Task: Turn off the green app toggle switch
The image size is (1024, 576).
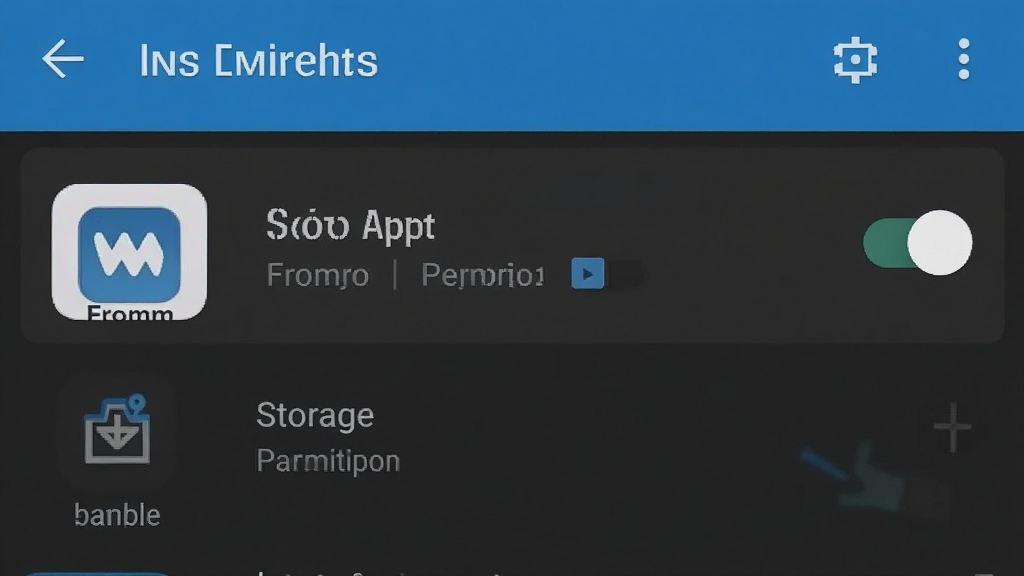Action: click(x=917, y=243)
